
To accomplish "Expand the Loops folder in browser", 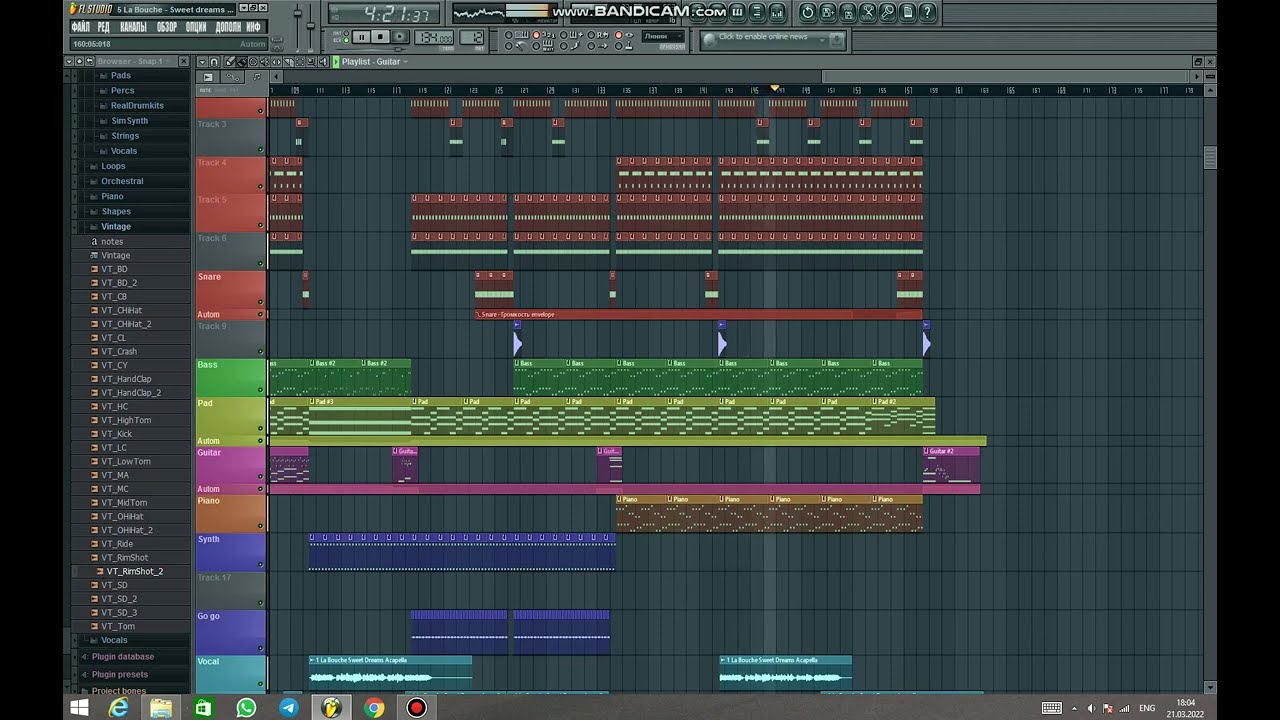I will pos(113,166).
